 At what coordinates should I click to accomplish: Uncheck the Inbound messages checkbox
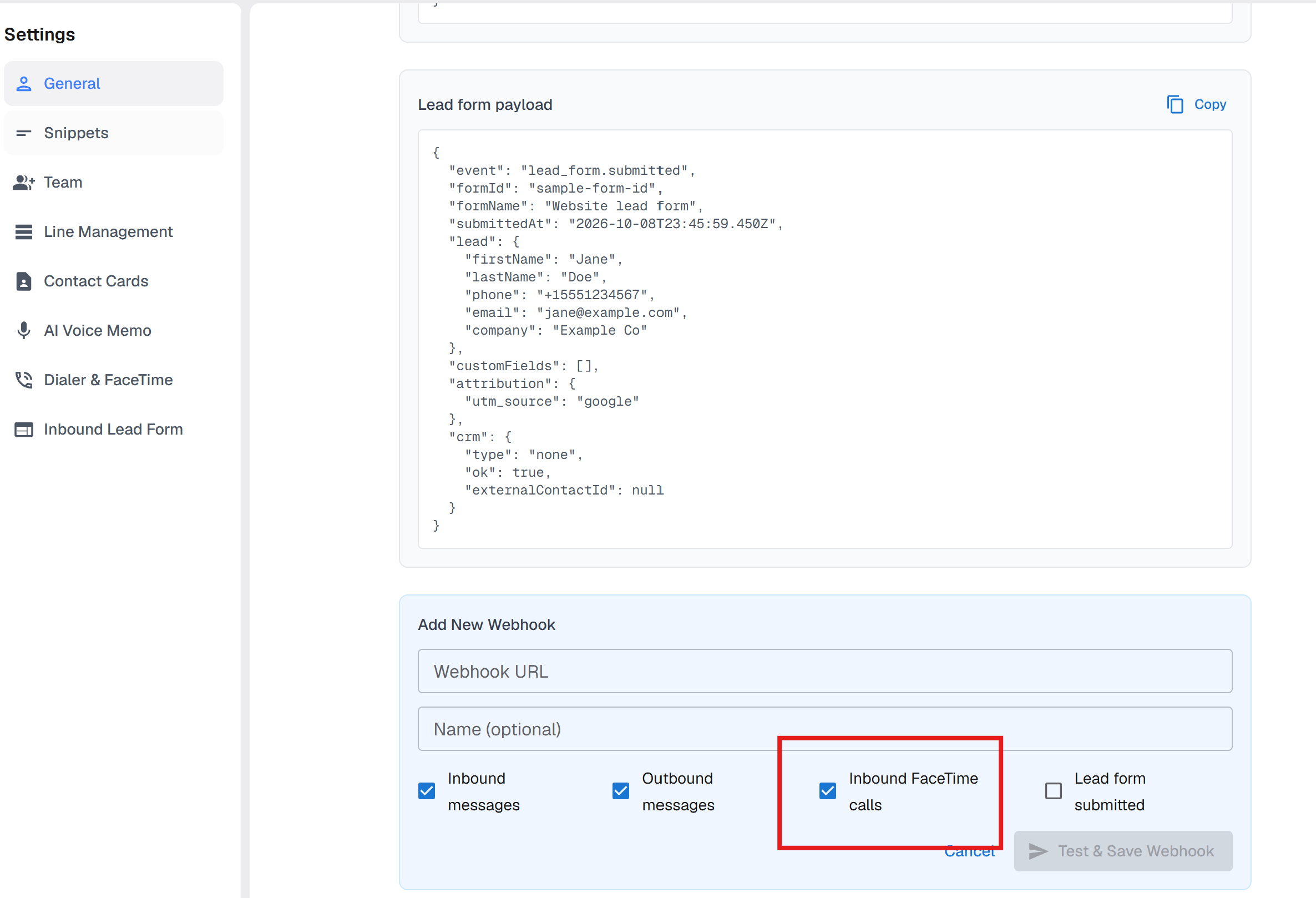427,790
